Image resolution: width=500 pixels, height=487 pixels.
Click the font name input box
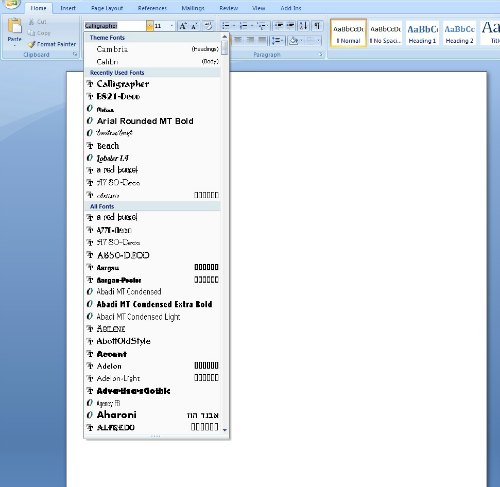coord(115,26)
